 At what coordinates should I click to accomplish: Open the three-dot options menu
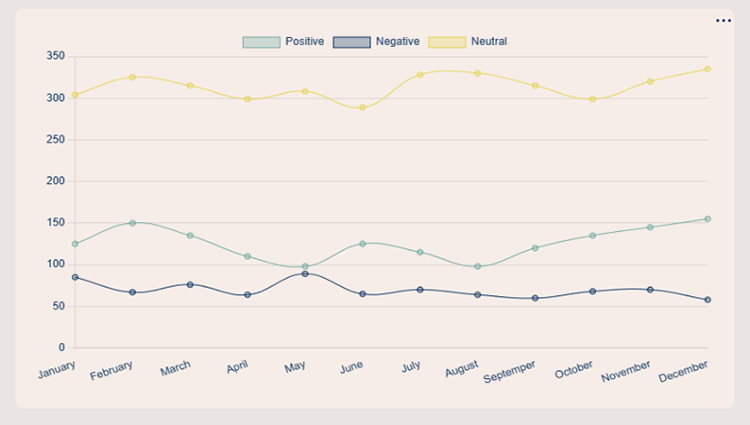724,21
